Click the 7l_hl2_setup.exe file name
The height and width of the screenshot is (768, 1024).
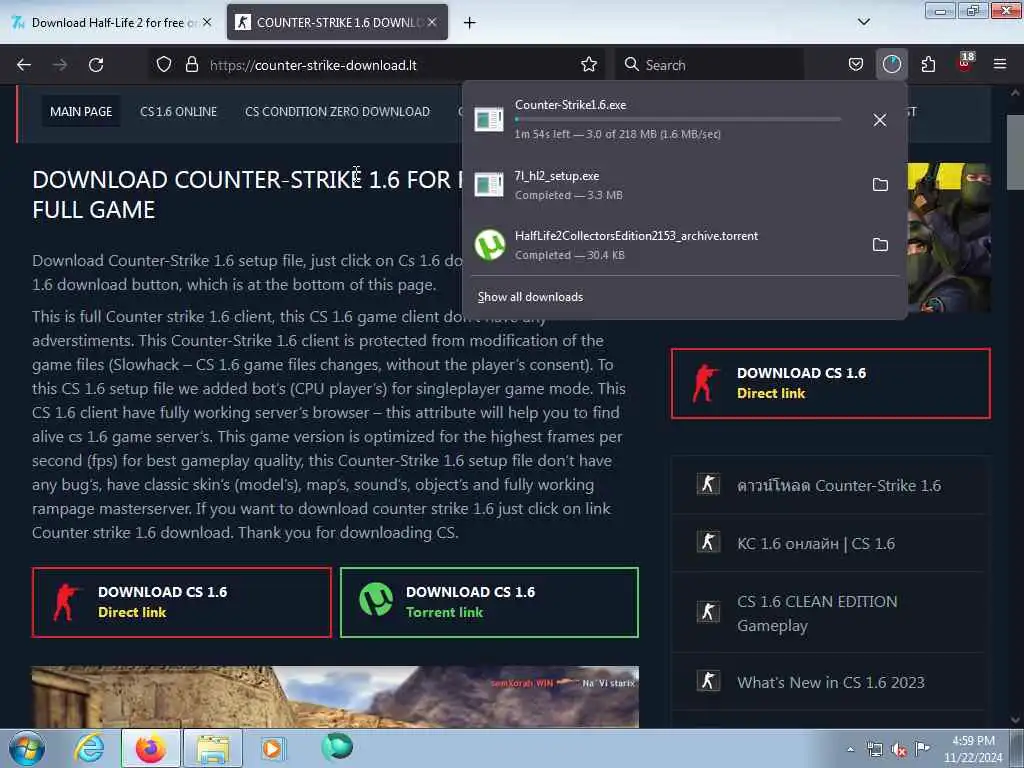click(x=556, y=176)
